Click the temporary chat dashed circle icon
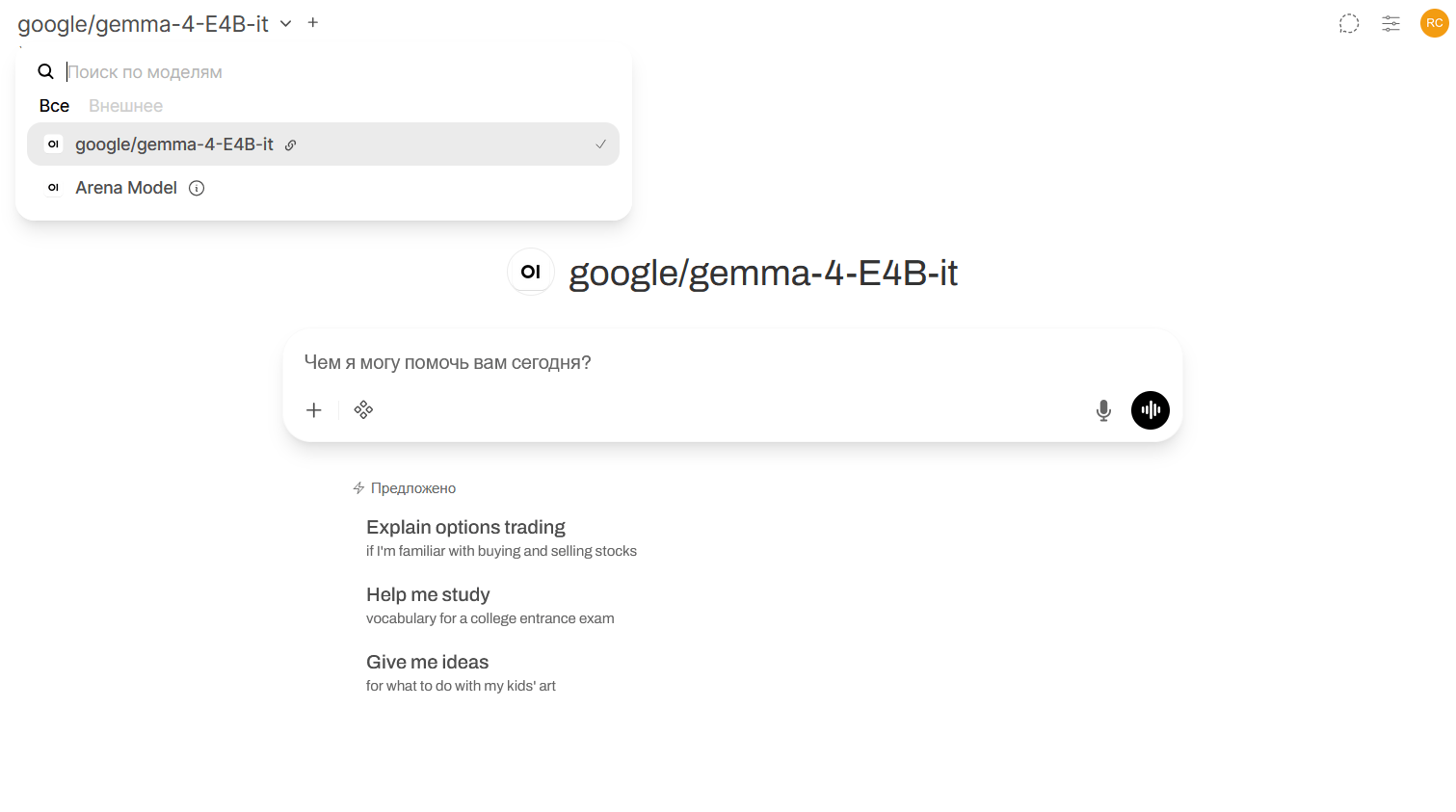Viewport: 1456px width, 812px height. [x=1349, y=23]
